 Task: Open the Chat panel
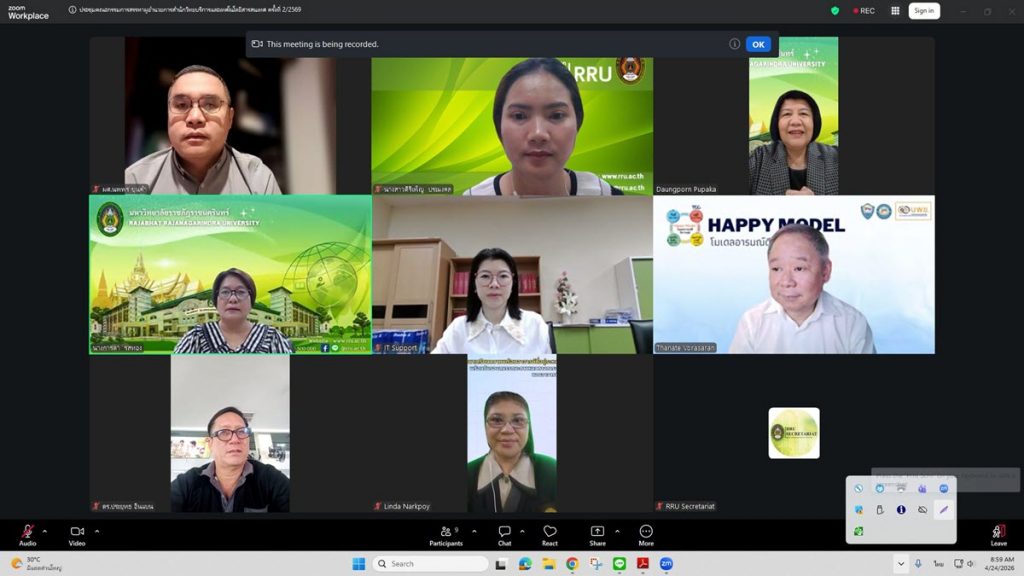point(504,532)
